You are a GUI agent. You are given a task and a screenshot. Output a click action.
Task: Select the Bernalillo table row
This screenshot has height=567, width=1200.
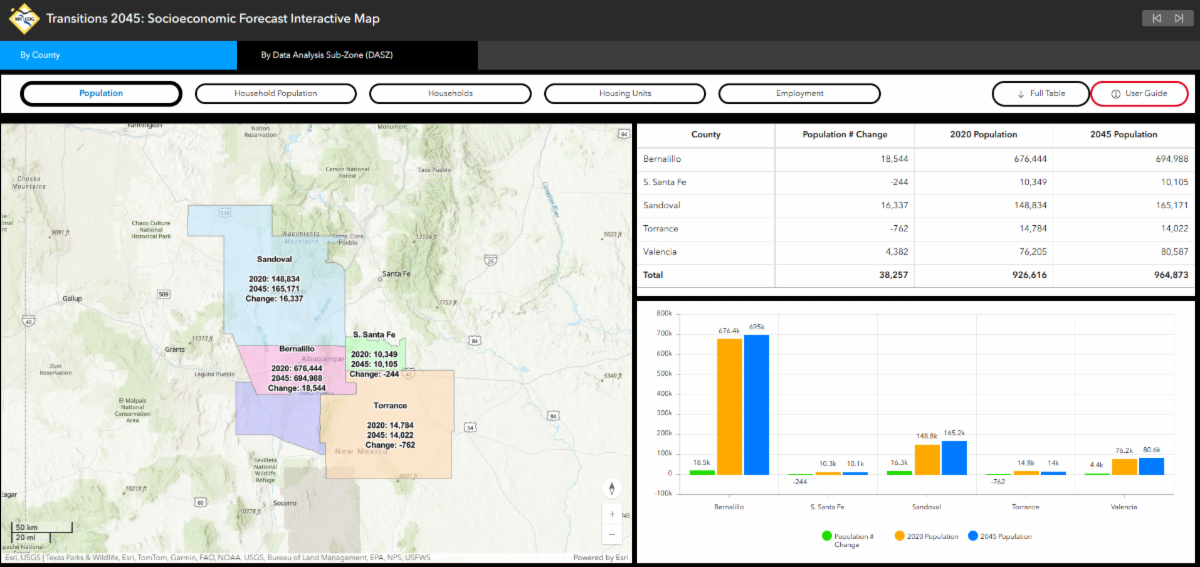pyautogui.click(x=916, y=159)
